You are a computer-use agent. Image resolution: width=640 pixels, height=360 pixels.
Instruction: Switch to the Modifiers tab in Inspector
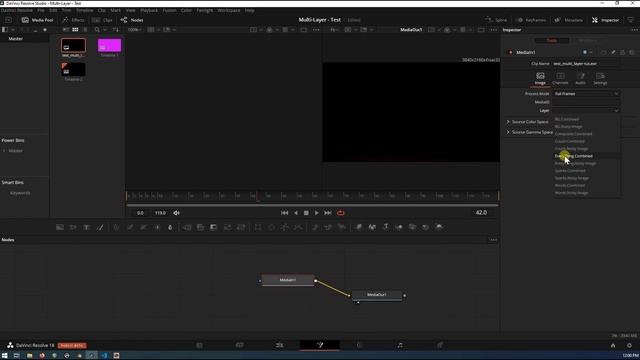coord(588,40)
